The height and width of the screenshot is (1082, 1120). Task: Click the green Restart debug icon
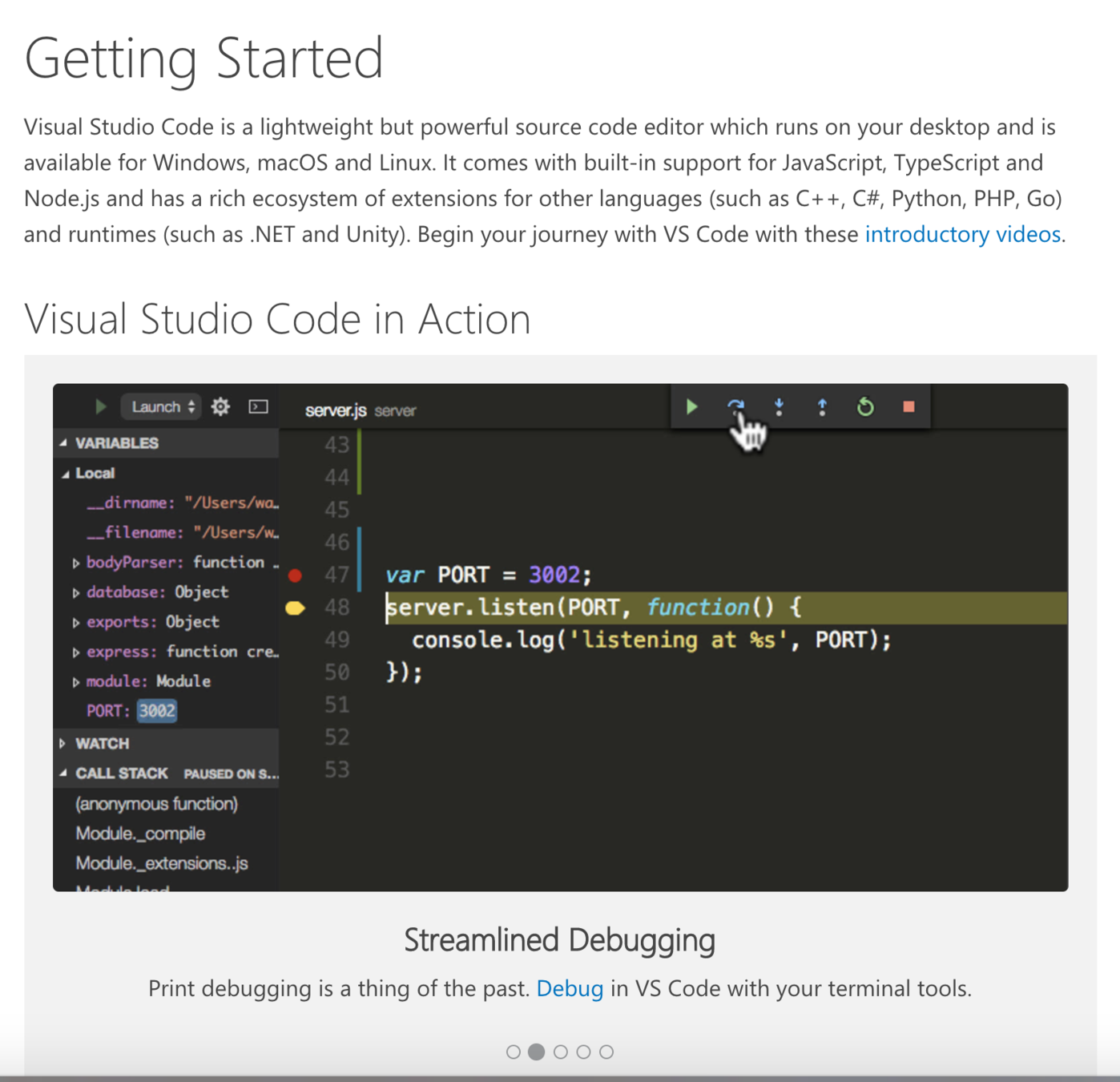pyautogui.click(x=865, y=407)
